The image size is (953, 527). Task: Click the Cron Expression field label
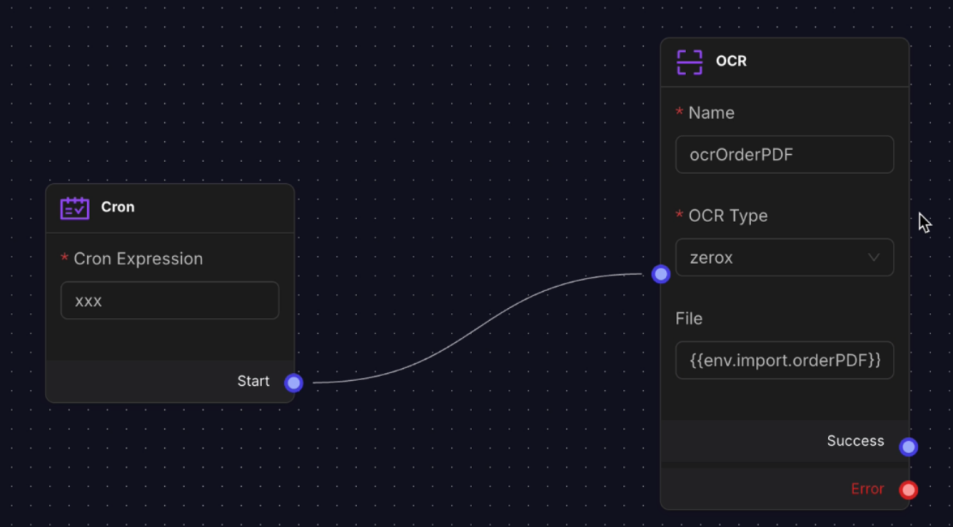pos(138,259)
